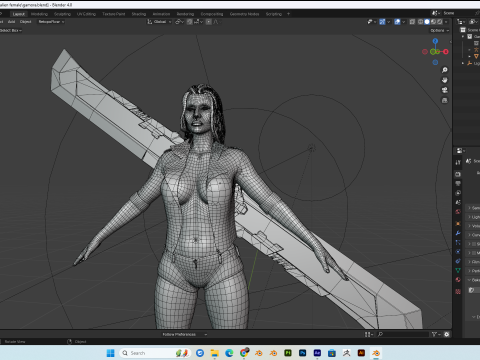Click the taskbar Search box
480x360 pixels.
[x=155, y=353]
